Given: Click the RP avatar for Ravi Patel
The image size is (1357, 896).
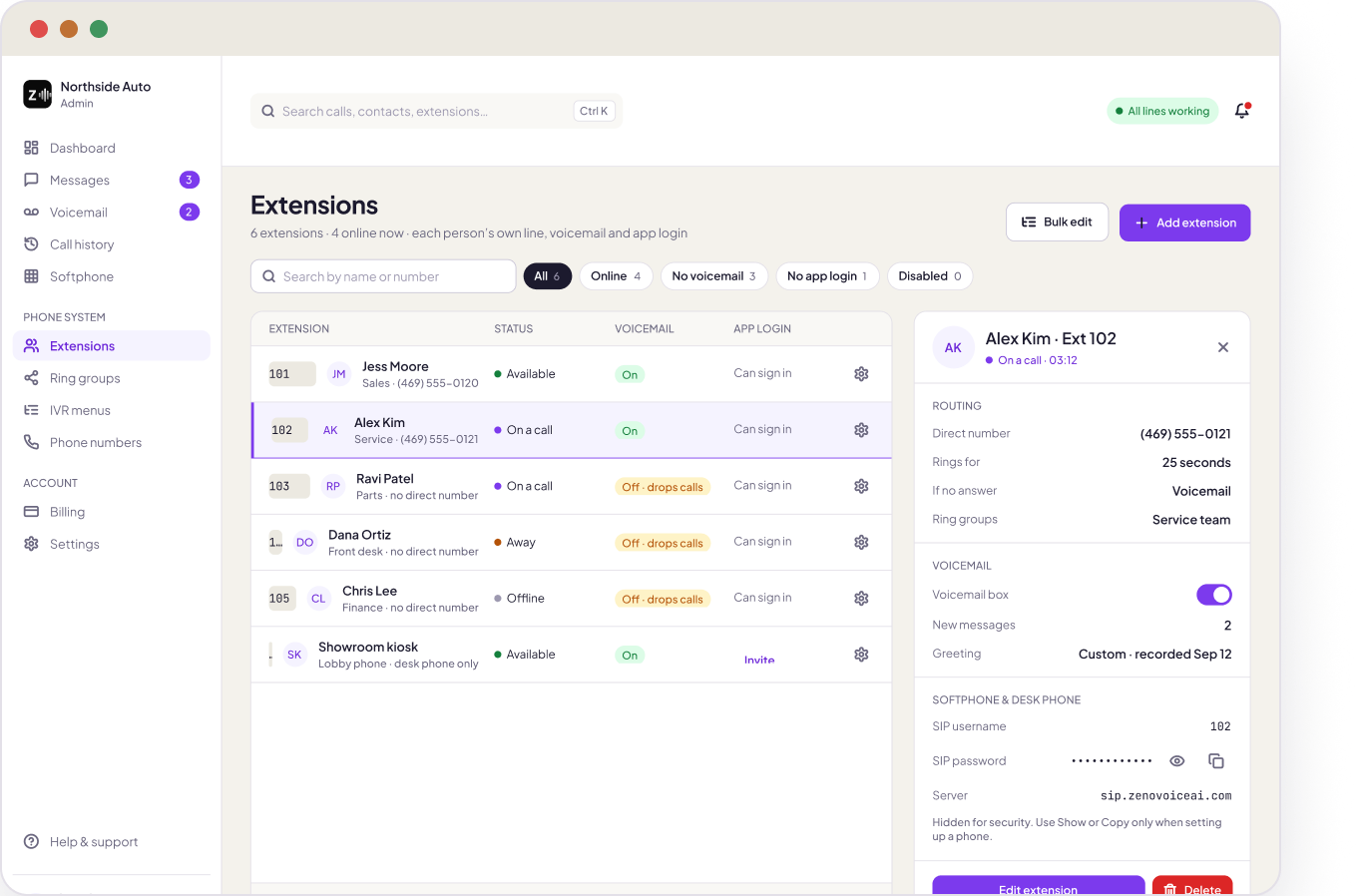Looking at the screenshot, I should point(333,486).
